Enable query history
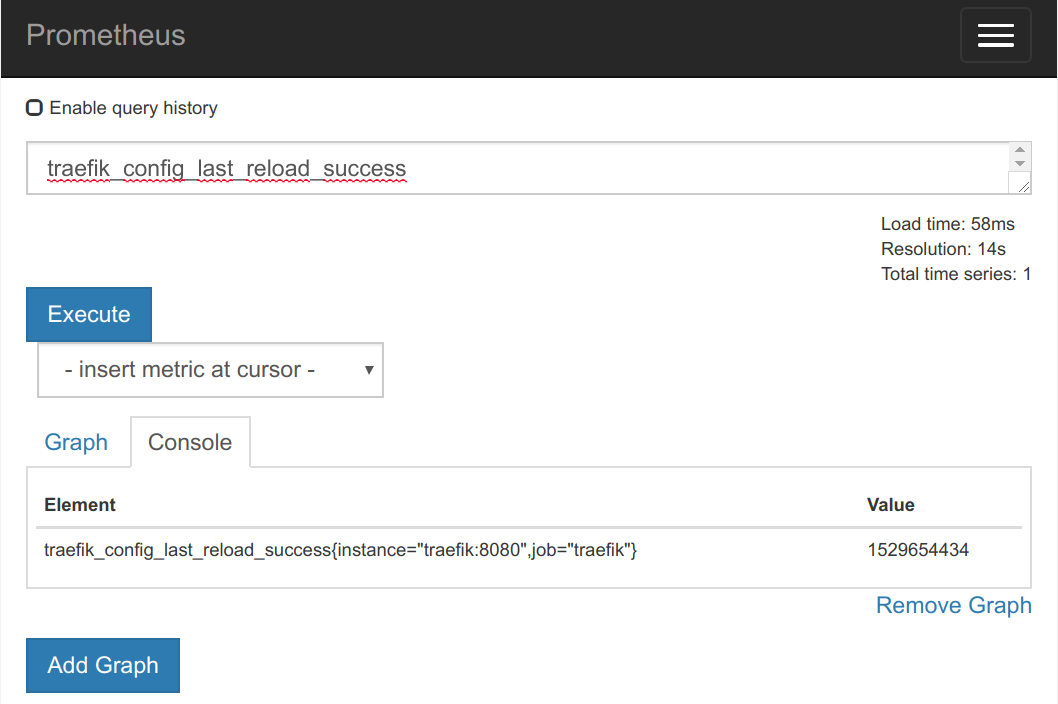 [x=33, y=107]
